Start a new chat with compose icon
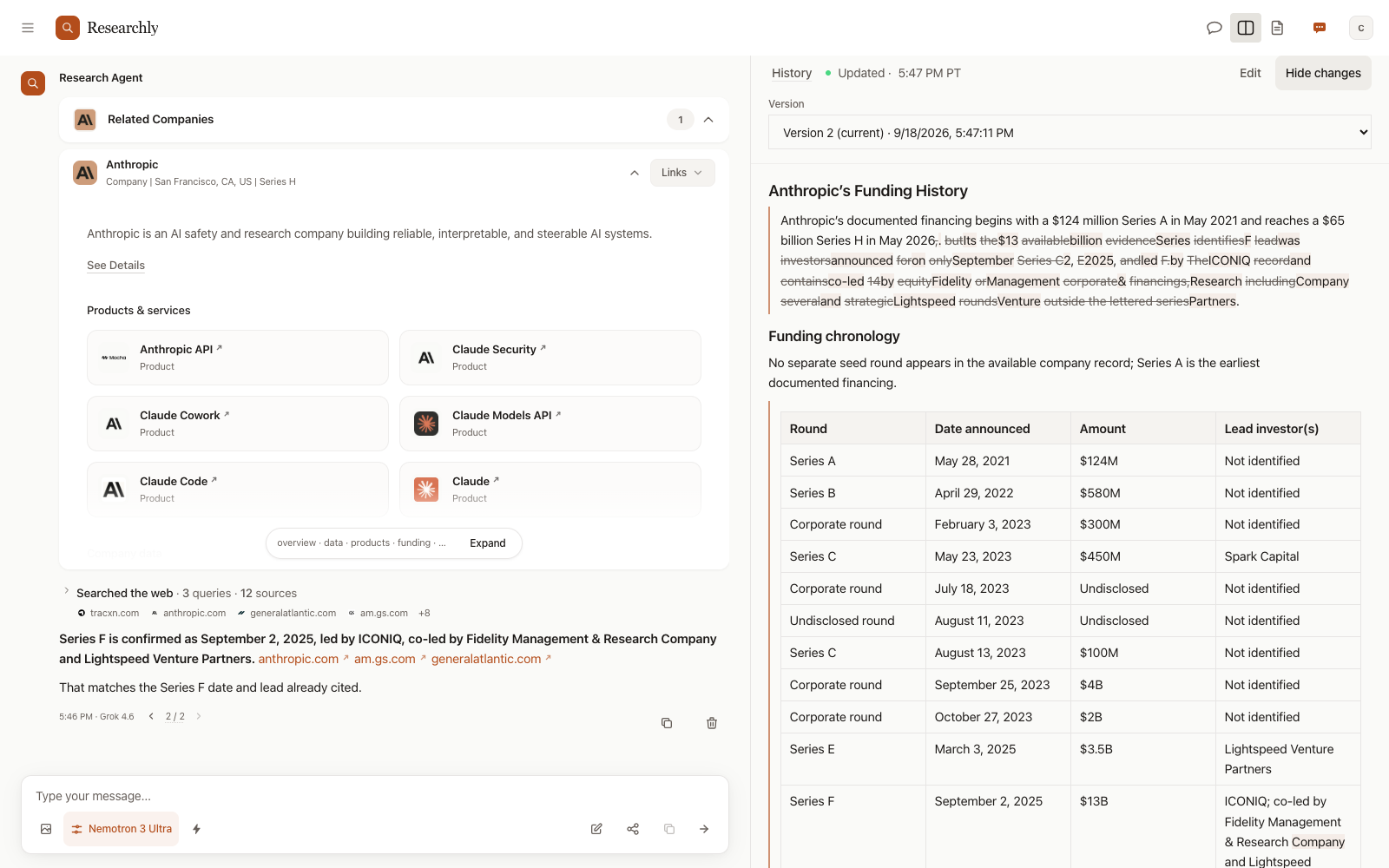 point(596,829)
